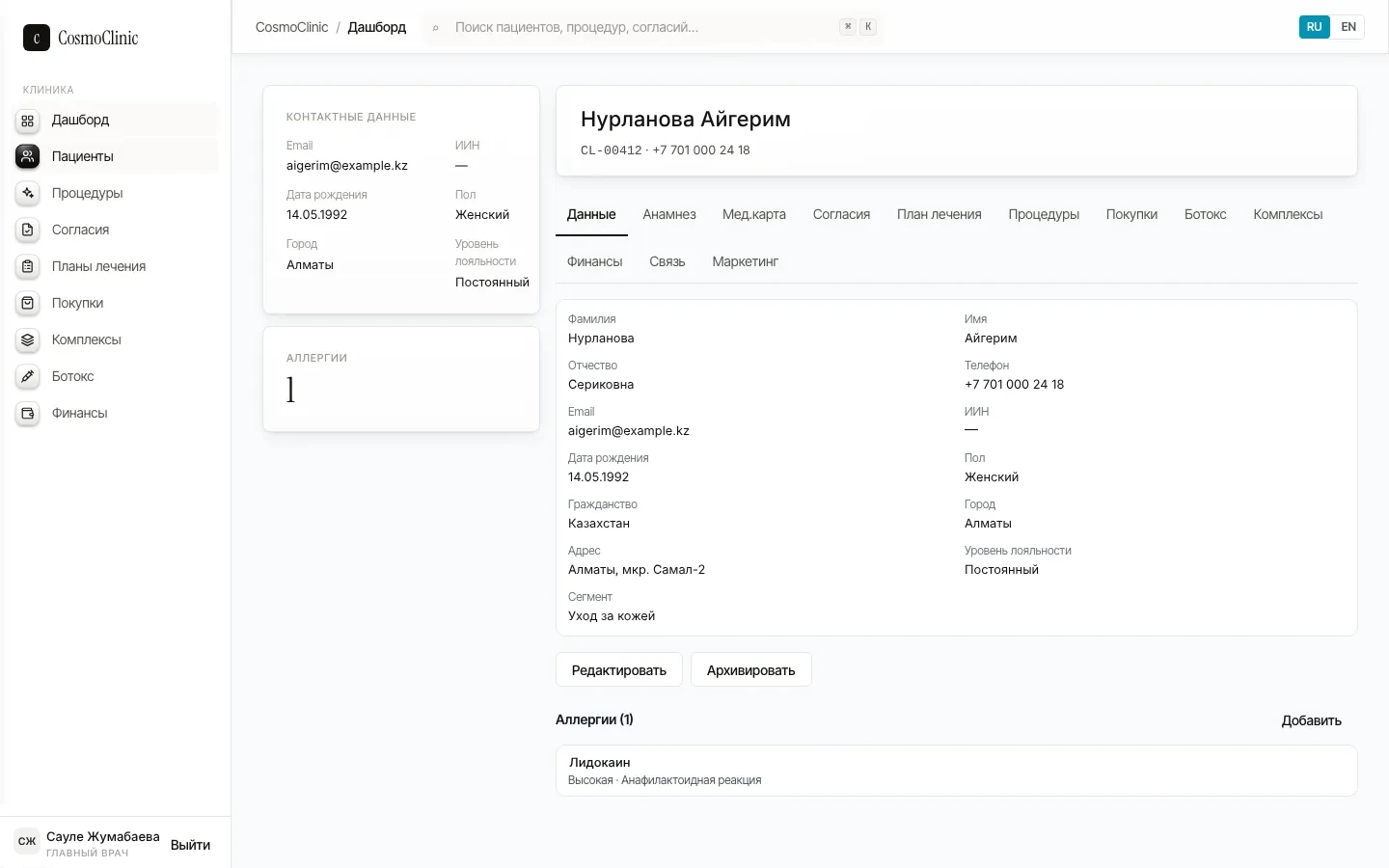Open the Комплексы tab
The height and width of the screenshot is (868, 1389).
[x=1288, y=214]
